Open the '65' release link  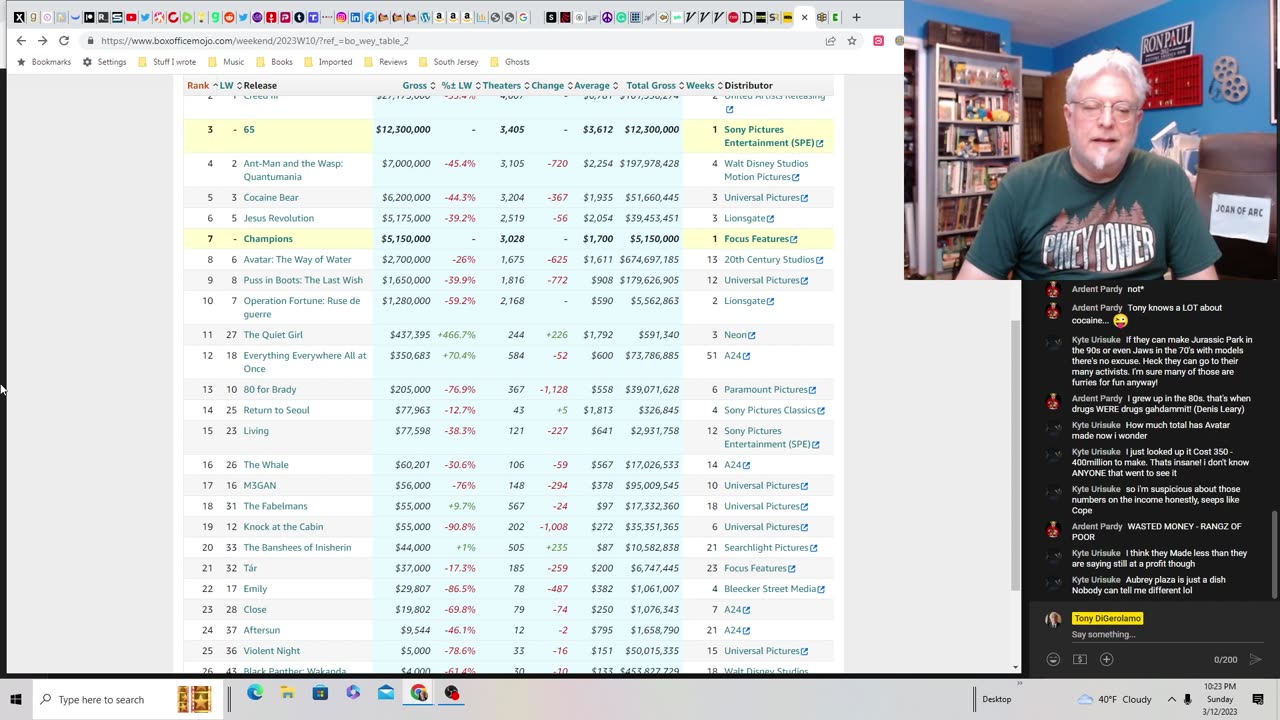point(249,130)
